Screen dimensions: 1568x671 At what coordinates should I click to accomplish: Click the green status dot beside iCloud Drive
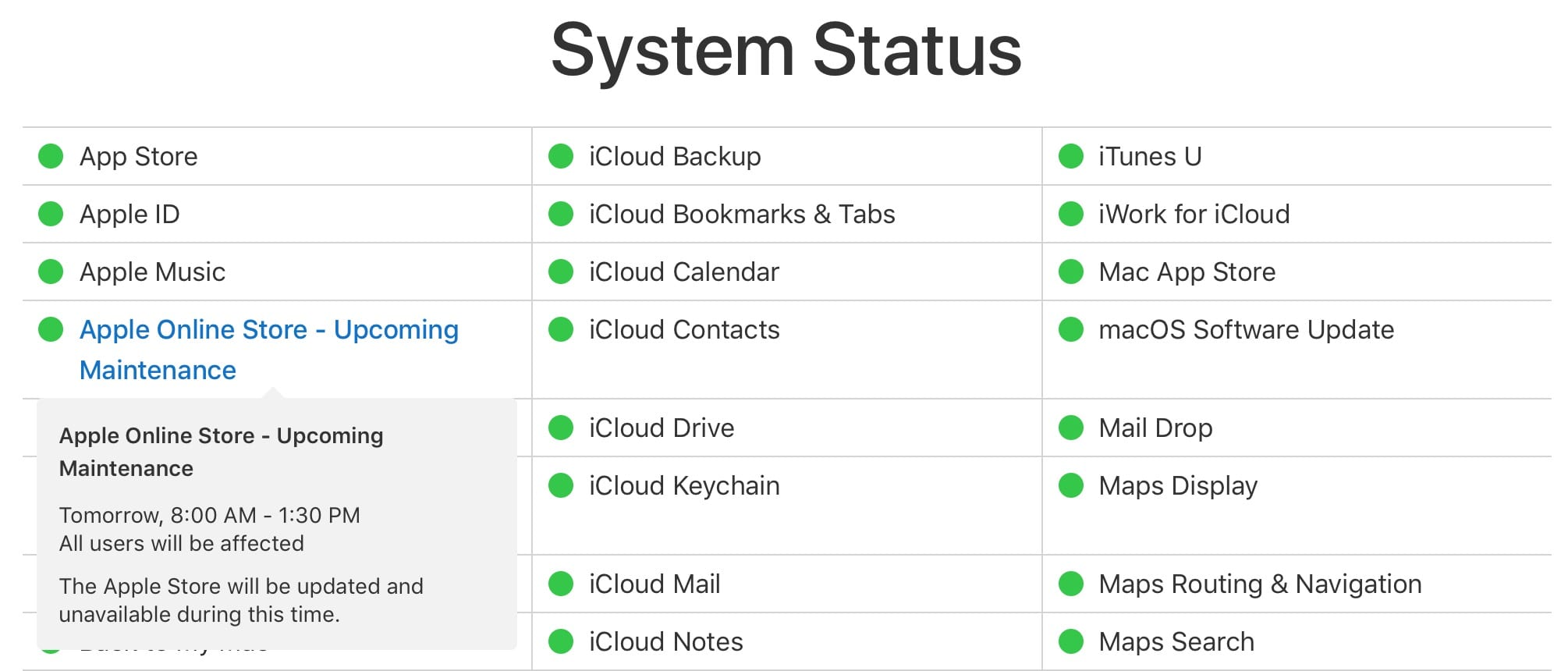561,428
